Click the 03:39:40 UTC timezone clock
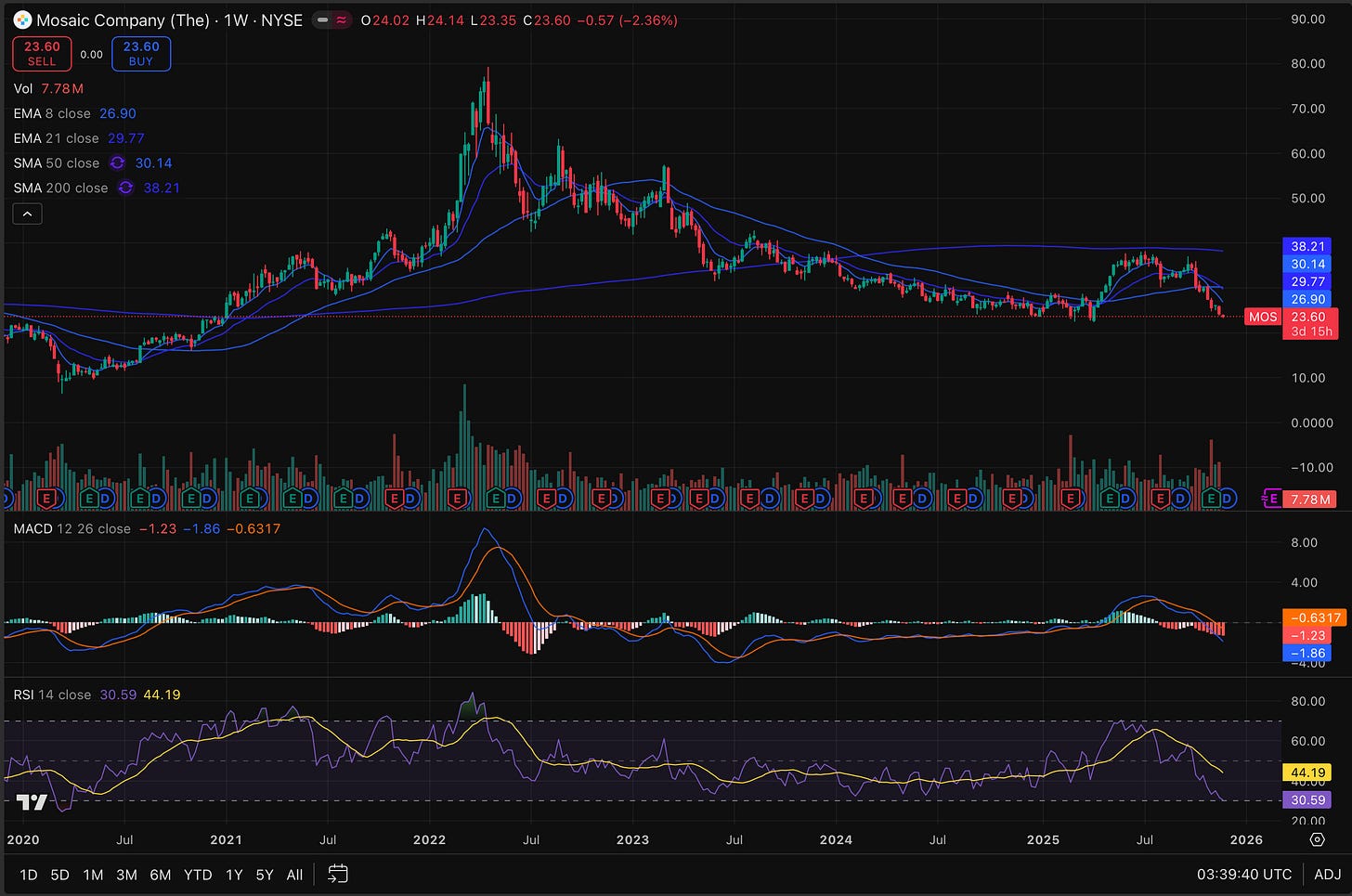 pos(1243,874)
